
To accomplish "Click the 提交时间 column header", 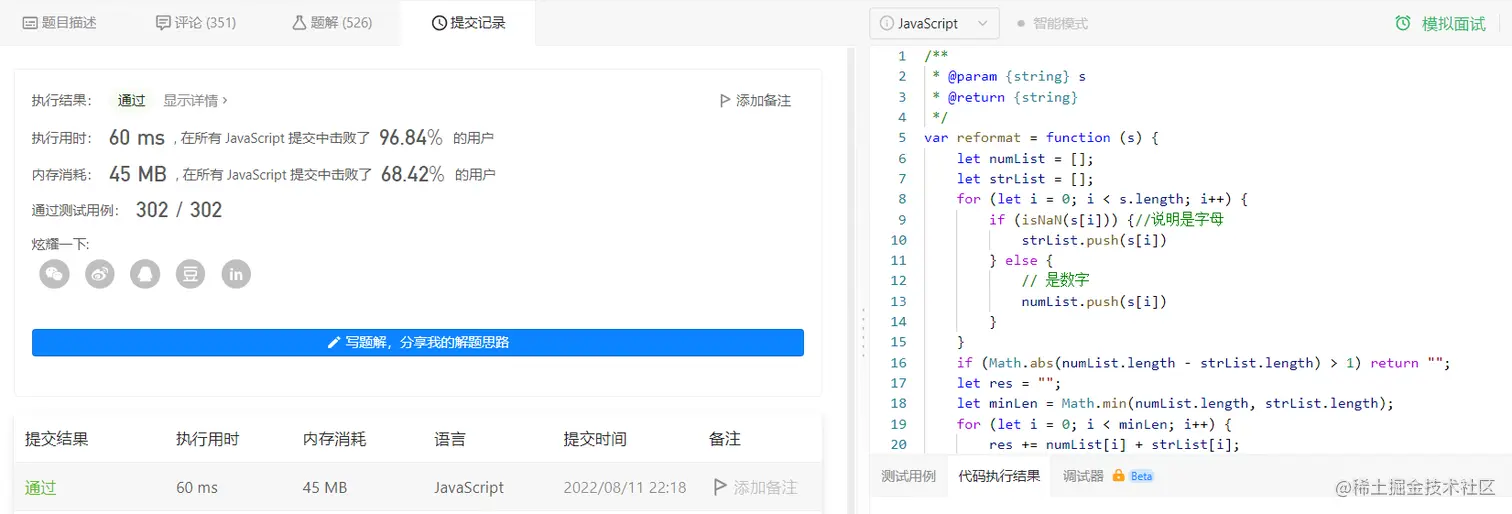I will (596, 439).
